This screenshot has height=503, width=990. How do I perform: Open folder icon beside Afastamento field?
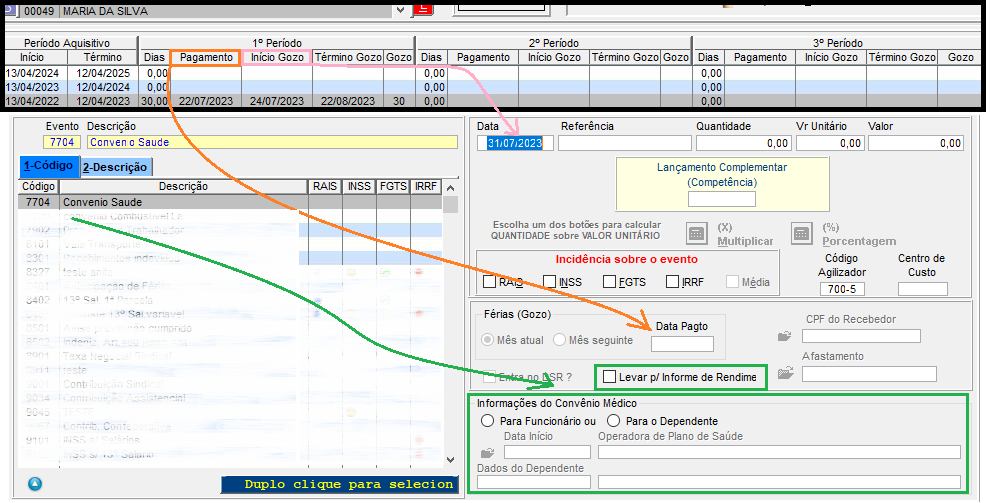[x=785, y=374]
